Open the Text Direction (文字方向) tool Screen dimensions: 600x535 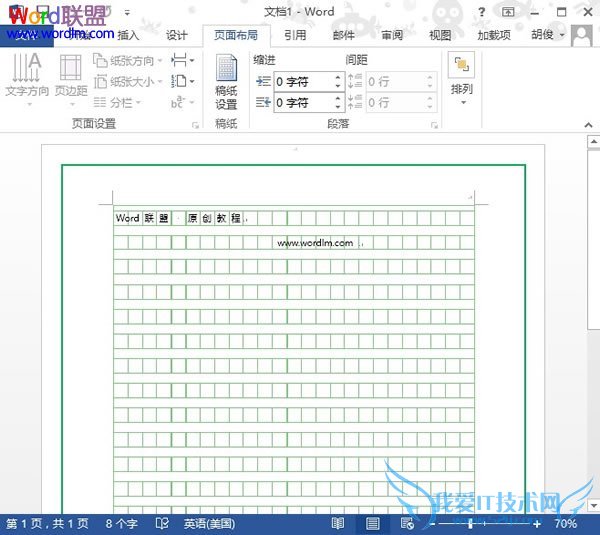point(27,78)
